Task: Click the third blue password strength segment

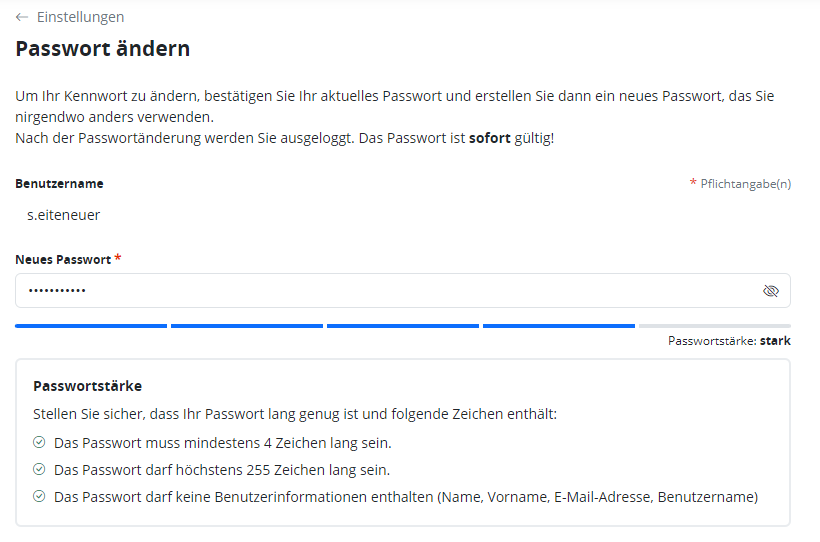Action: pos(403,326)
